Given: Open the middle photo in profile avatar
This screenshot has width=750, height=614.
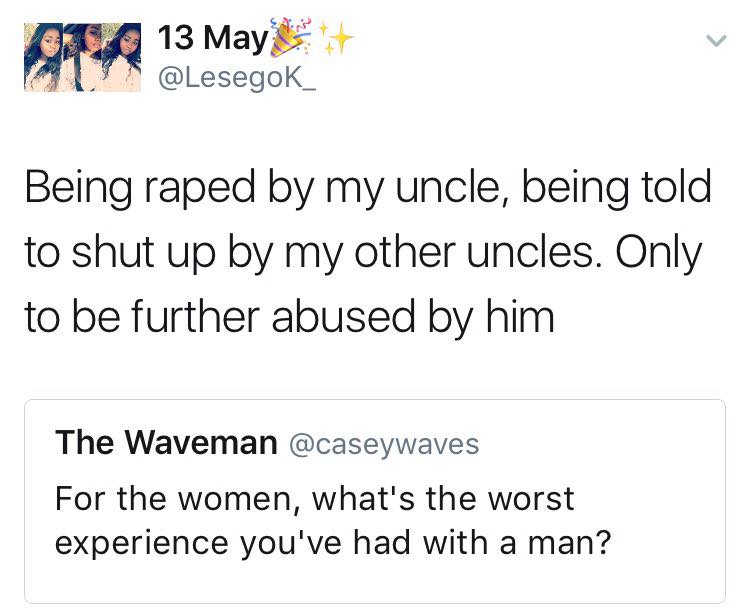Looking at the screenshot, I should tap(82, 57).
